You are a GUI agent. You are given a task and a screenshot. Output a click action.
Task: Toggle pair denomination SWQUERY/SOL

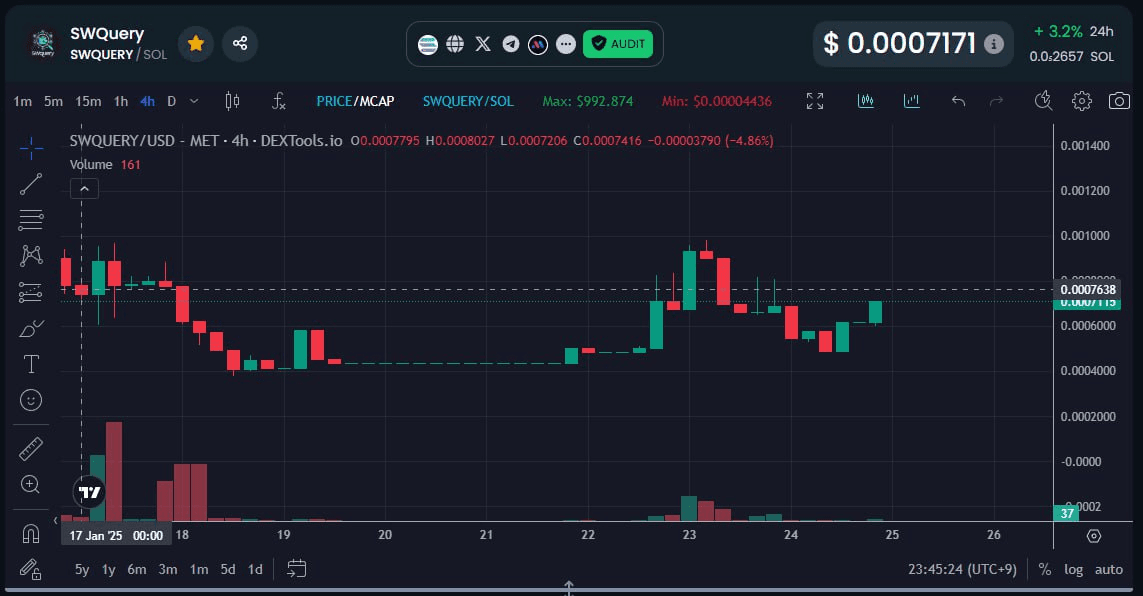click(468, 101)
